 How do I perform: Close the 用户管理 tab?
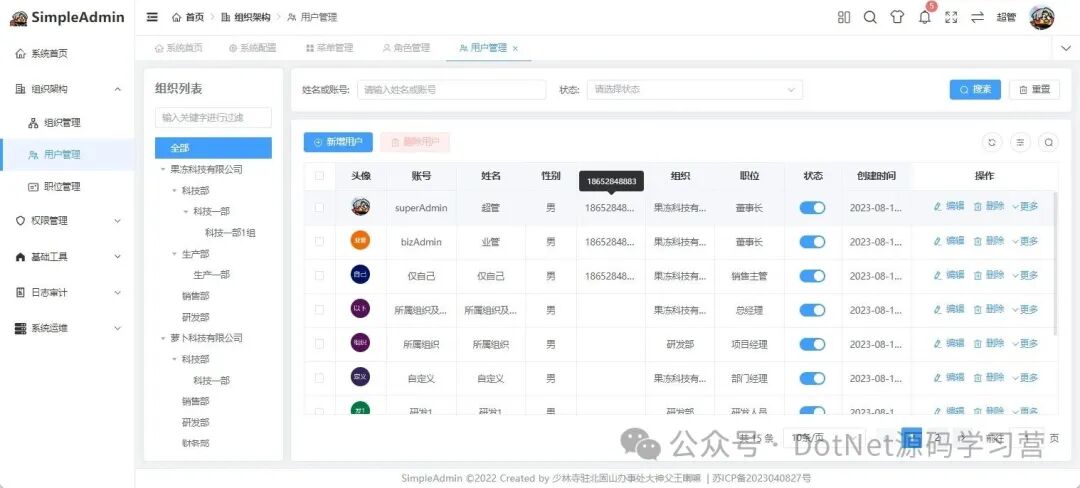pos(515,48)
